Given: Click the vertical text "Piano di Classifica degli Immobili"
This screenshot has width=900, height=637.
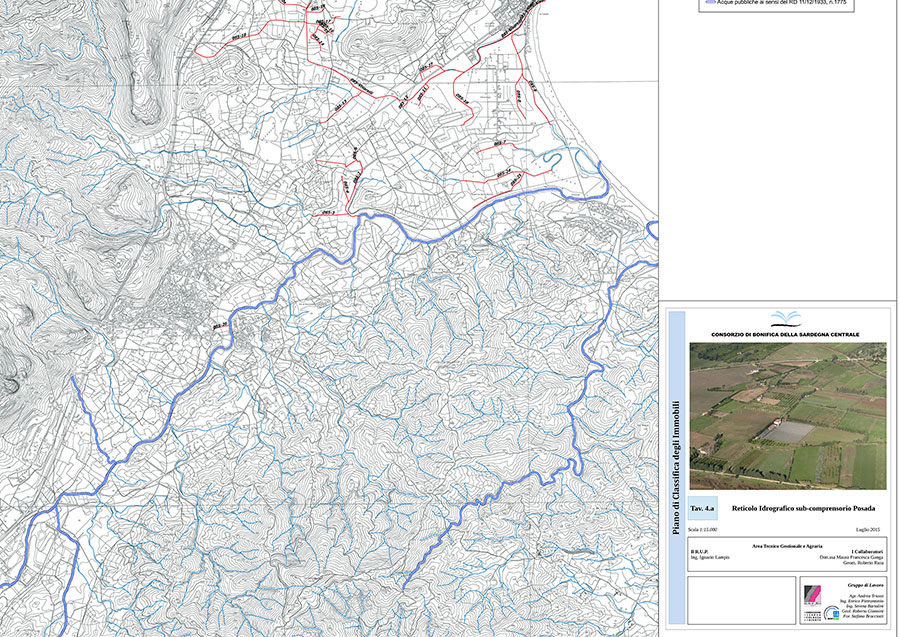Looking at the screenshot, I should [676, 468].
